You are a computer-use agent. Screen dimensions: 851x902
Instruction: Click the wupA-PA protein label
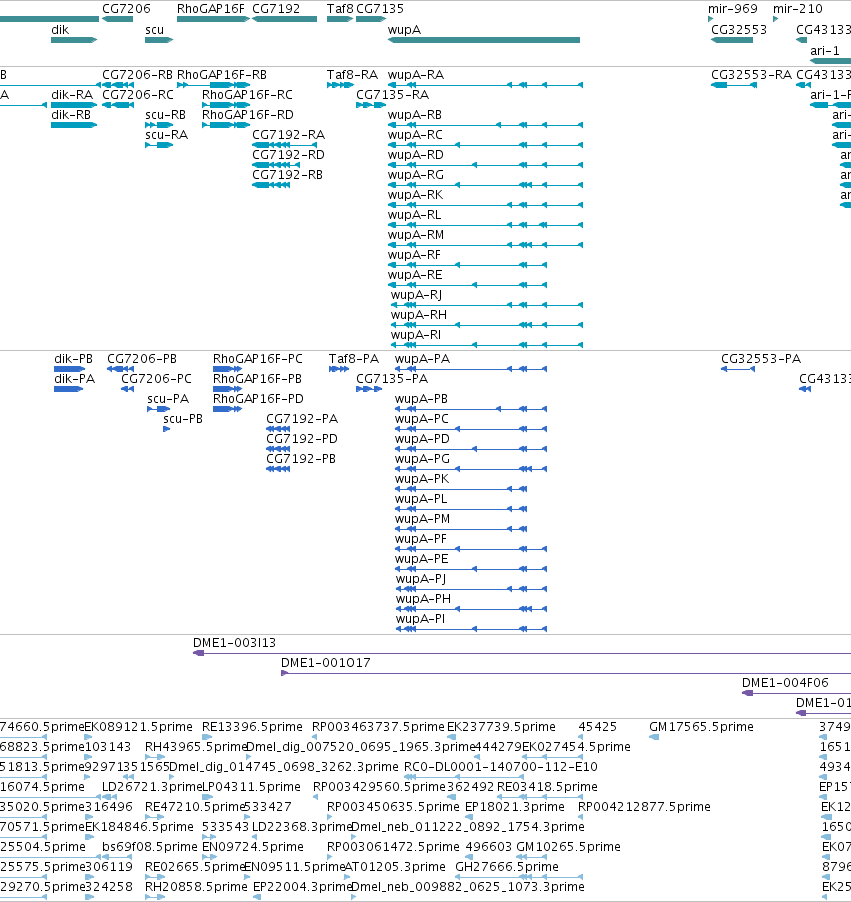pyautogui.click(x=422, y=358)
